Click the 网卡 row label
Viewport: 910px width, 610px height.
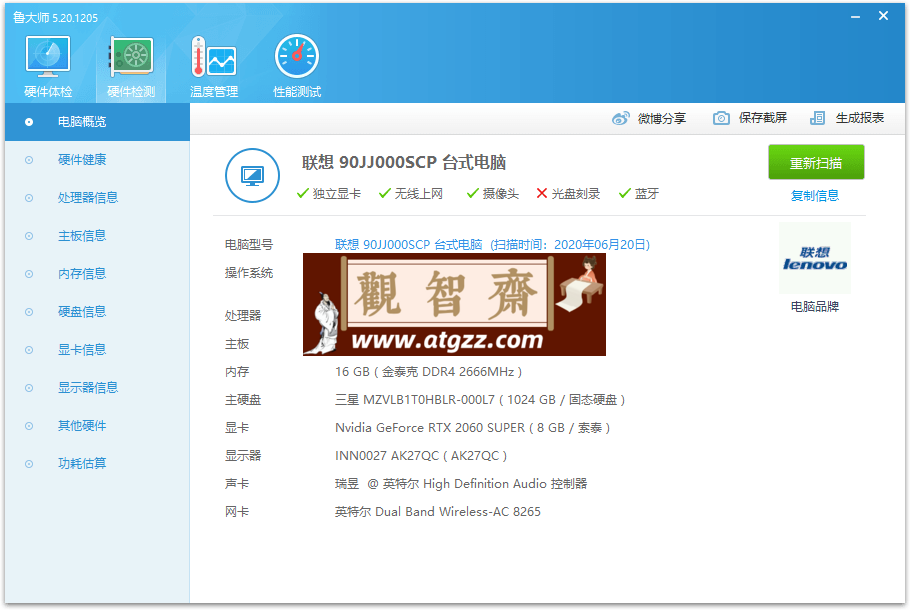click(237, 512)
